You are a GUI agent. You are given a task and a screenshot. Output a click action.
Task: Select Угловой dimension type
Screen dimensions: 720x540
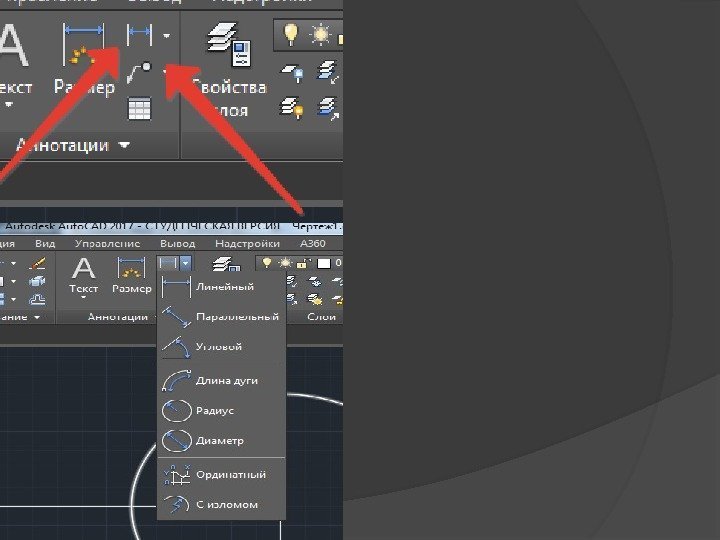point(221,347)
